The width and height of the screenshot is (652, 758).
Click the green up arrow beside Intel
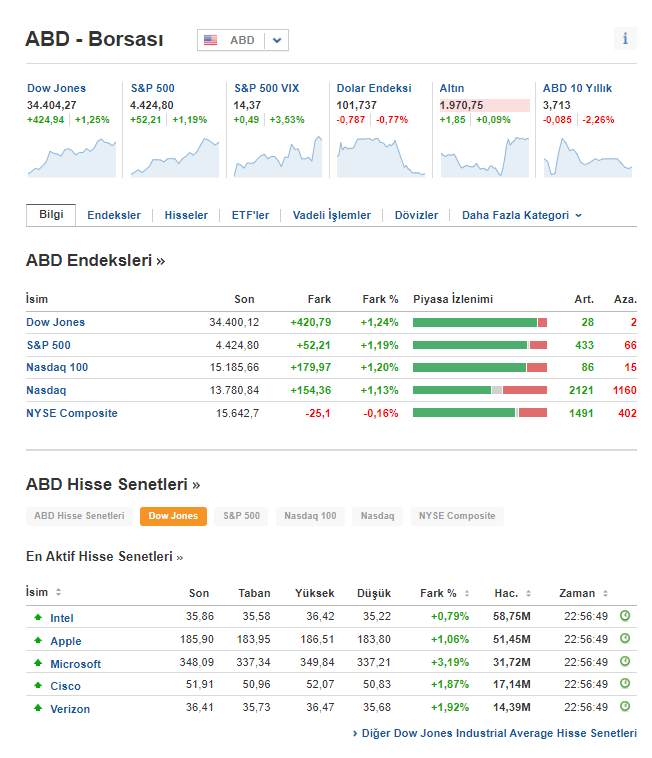pos(38,618)
